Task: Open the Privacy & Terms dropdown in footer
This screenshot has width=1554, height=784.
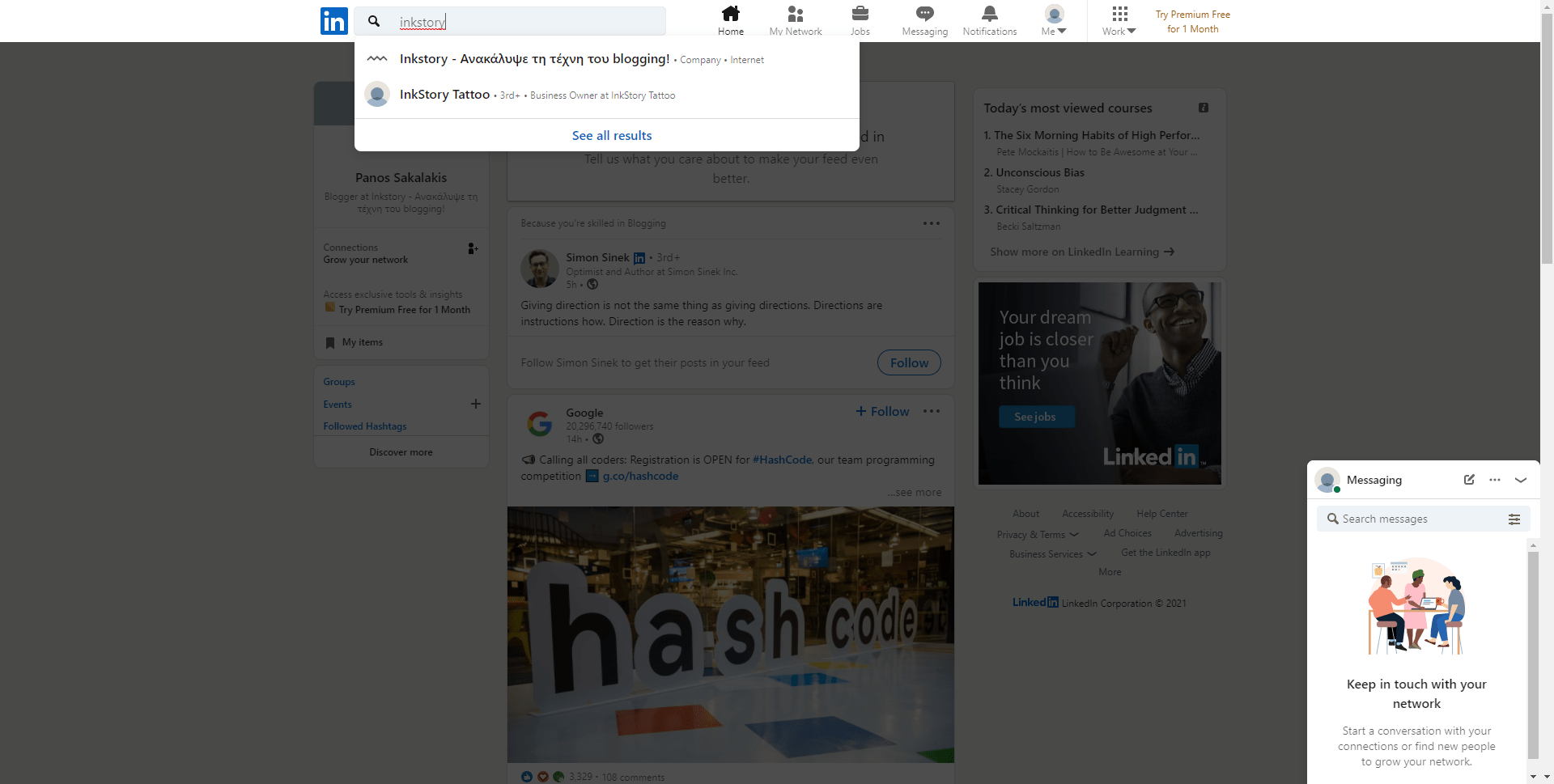Action: tap(1037, 534)
